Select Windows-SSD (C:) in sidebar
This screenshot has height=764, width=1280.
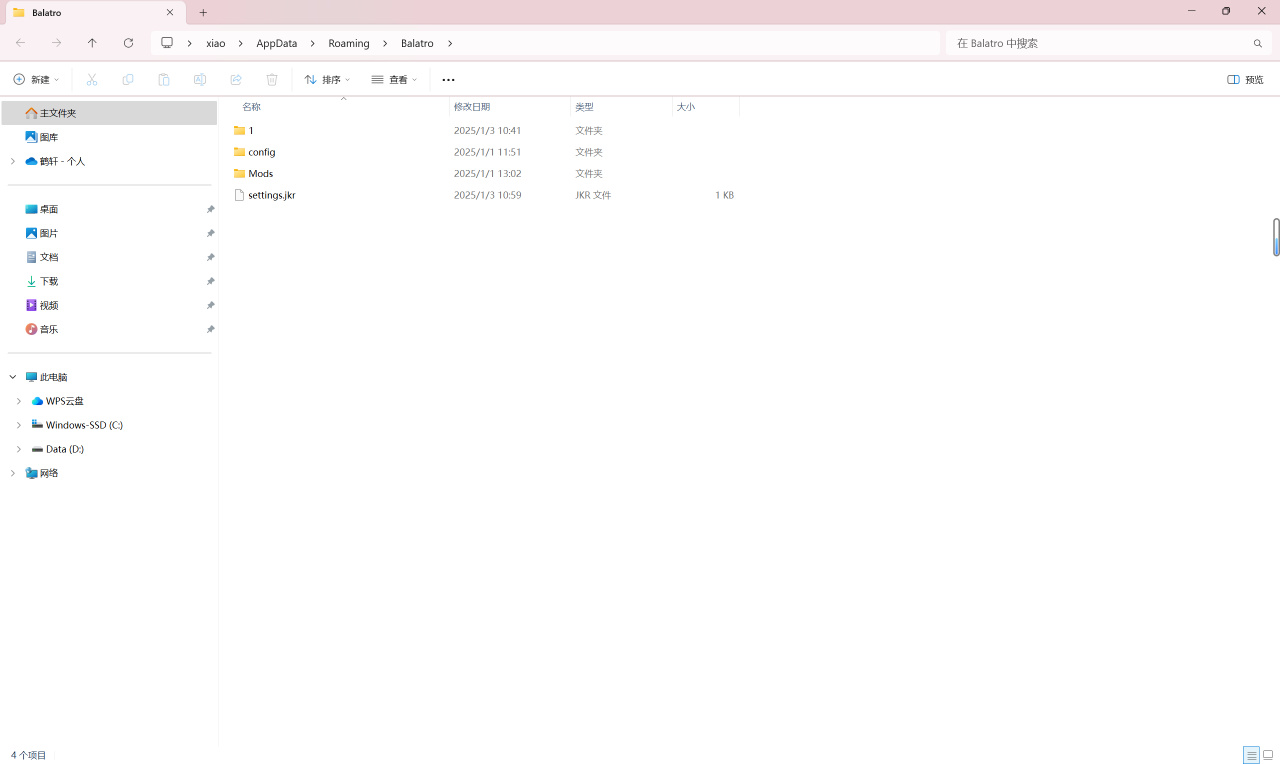click(84, 425)
